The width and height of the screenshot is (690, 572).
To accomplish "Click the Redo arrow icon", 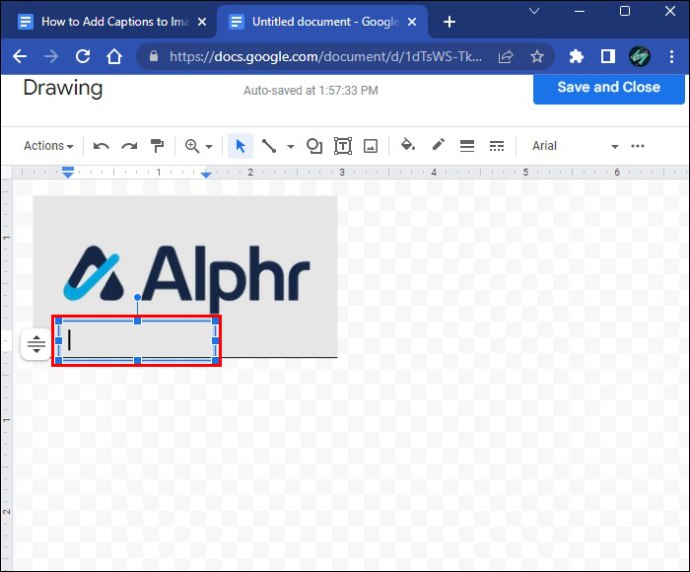I will [129, 146].
